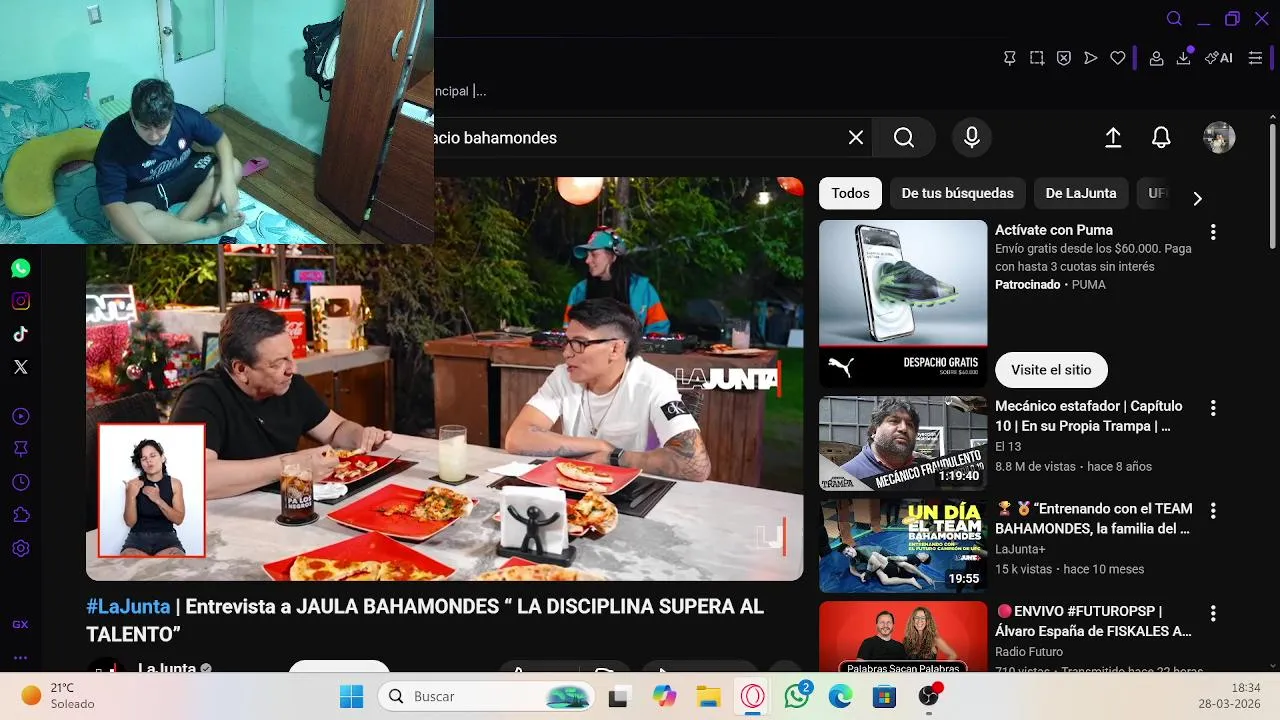Click the YouTube search text field

tap(637, 138)
